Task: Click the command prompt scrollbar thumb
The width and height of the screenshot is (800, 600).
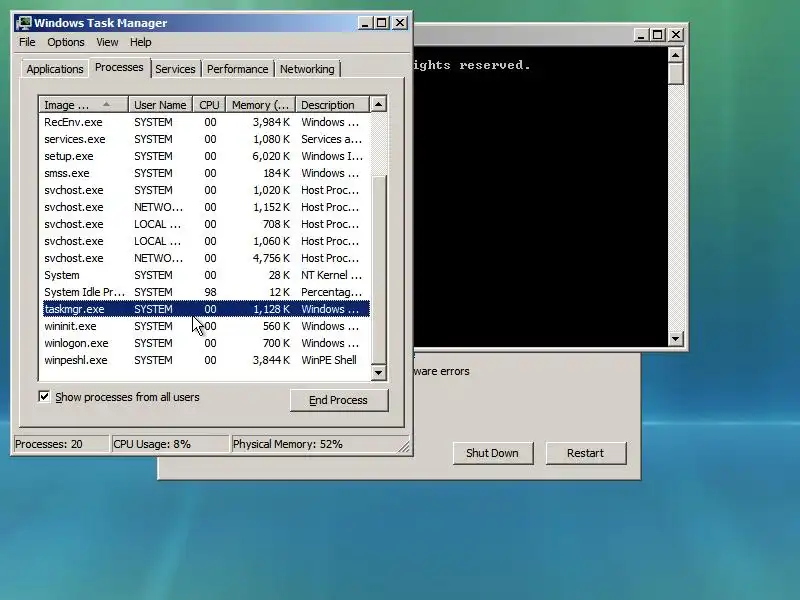Action: pyautogui.click(x=676, y=73)
